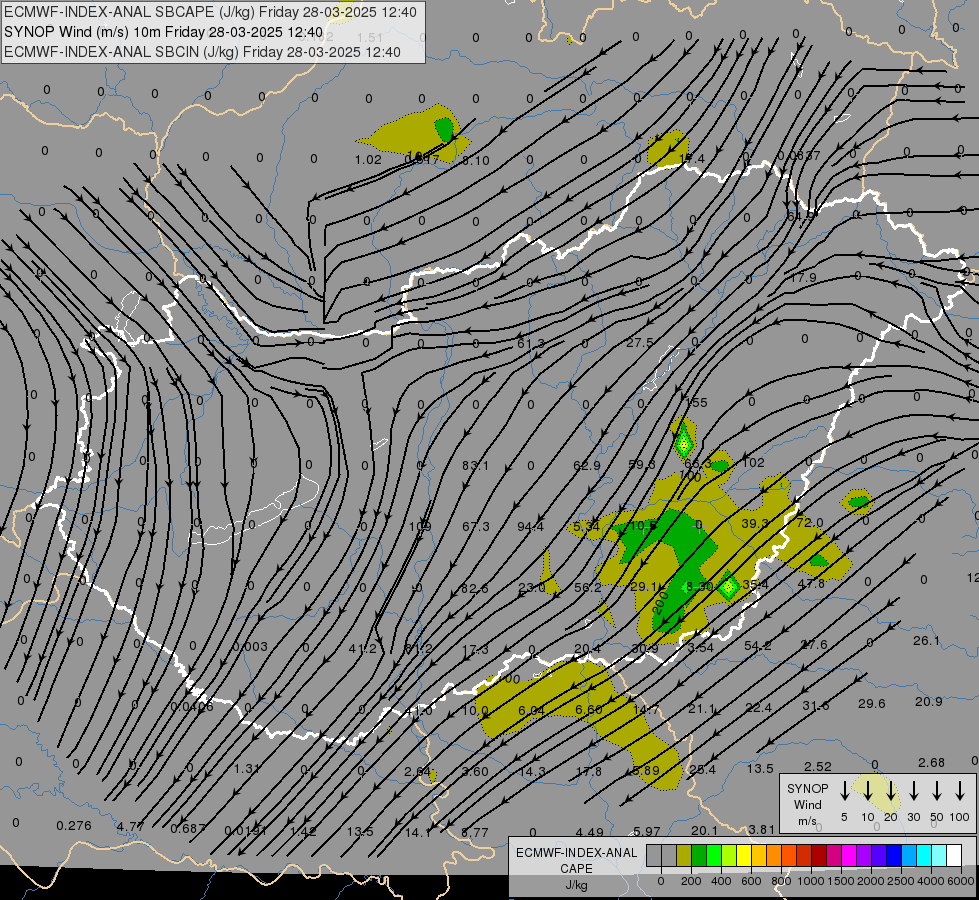Click the map value 8.77
The width and height of the screenshot is (979, 900).
click(475, 832)
